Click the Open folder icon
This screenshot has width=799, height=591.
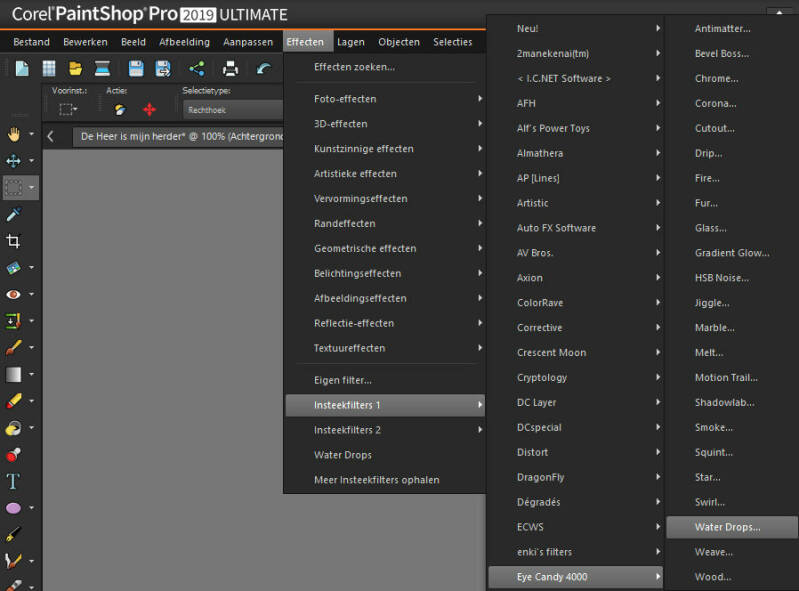tap(75, 68)
